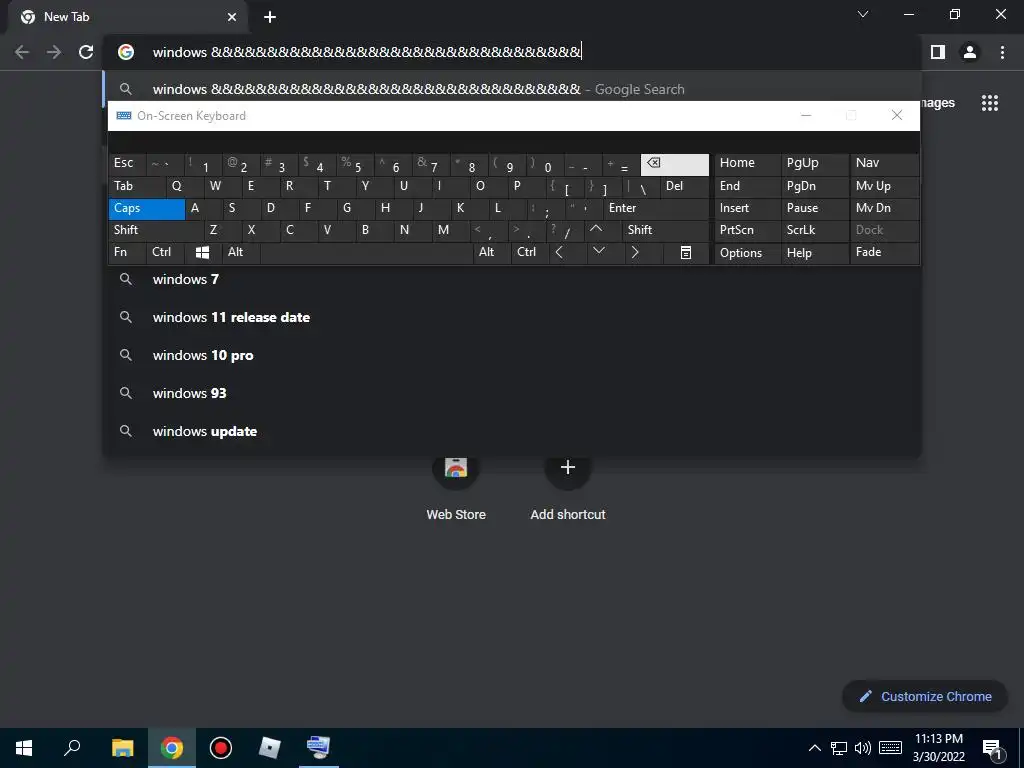Viewport: 1024px width, 768px height.
Task: Toggle the Caps lock key off
Action: pyautogui.click(x=147, y=209)
